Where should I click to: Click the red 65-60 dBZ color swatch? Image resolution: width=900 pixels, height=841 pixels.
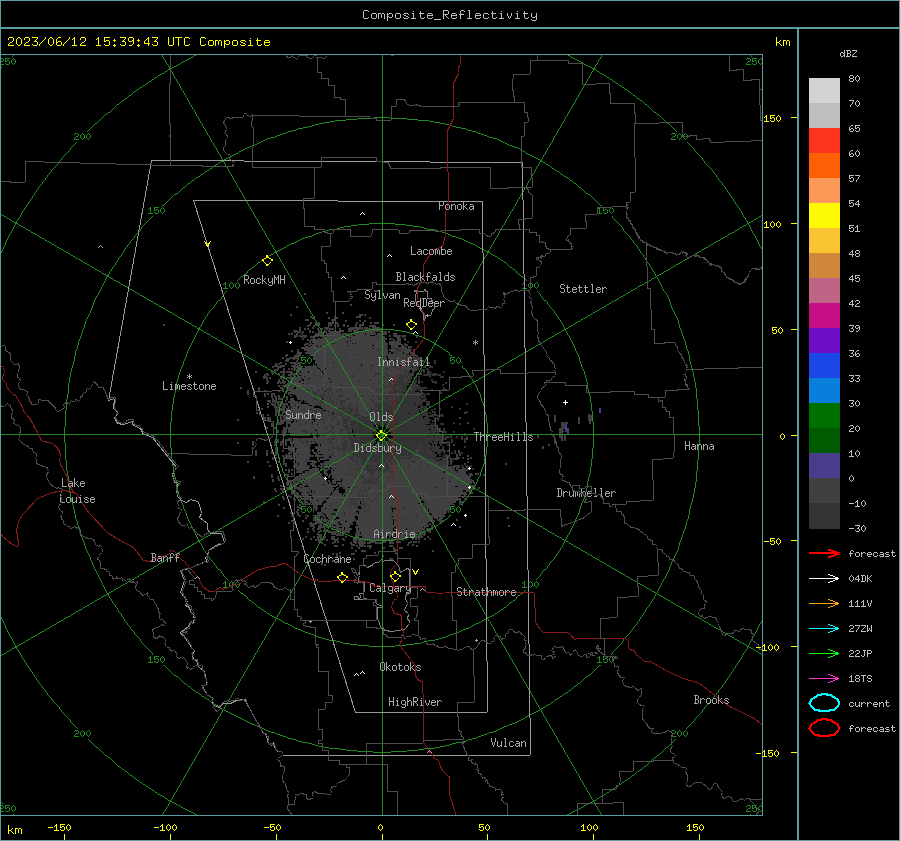click(x=824, y=141)
